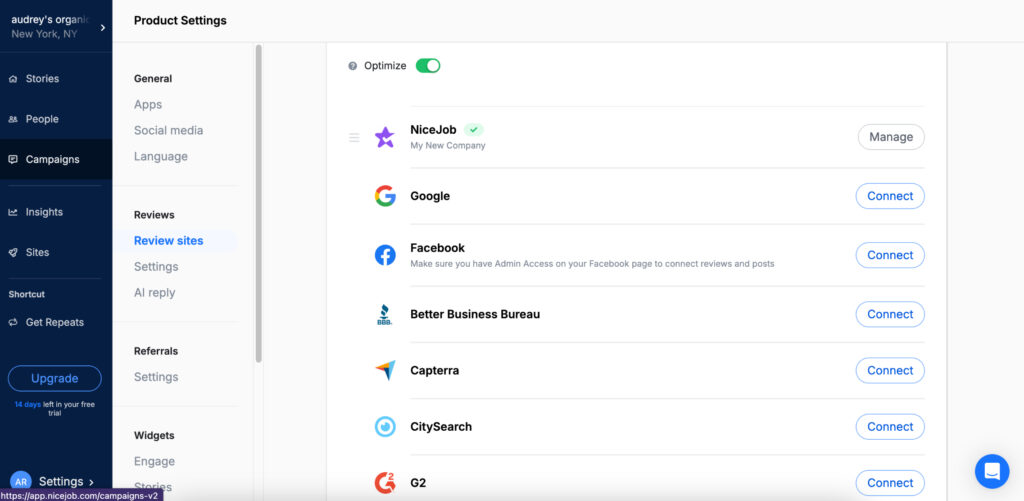Click the Insights chart icon
The height and width of the screenshot is (501, 1024).
(x=13, y=212)
